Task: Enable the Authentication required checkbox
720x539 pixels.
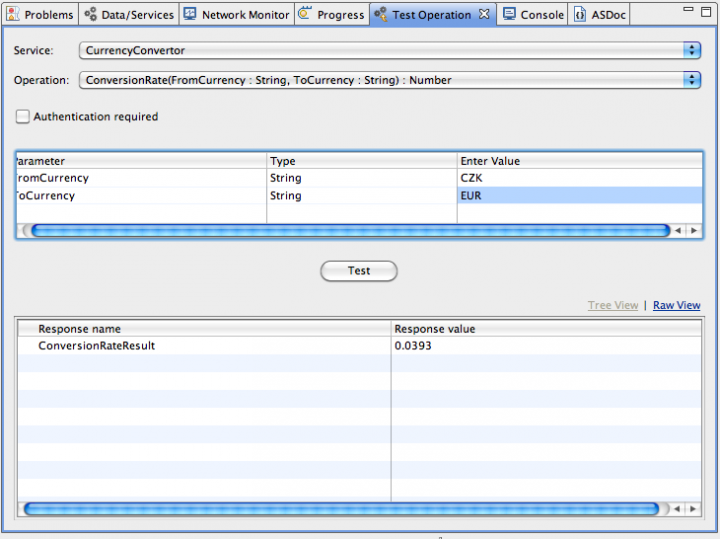Action: click(x=22, y=117)
